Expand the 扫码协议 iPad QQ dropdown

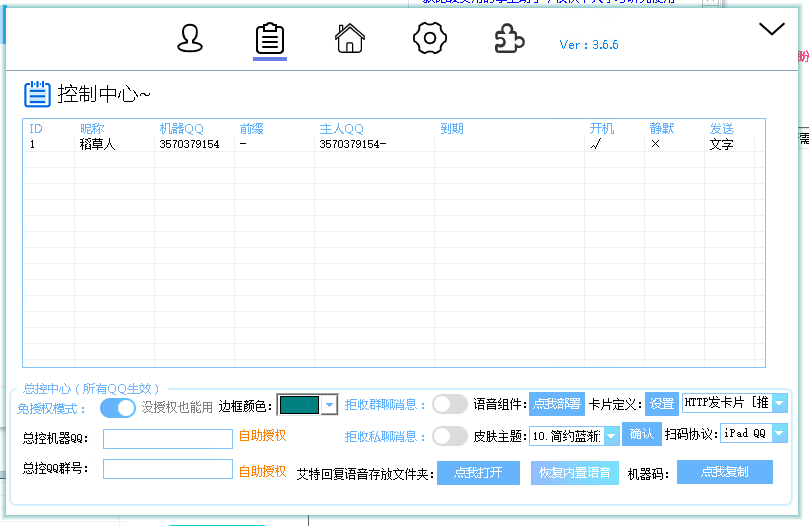780,434
